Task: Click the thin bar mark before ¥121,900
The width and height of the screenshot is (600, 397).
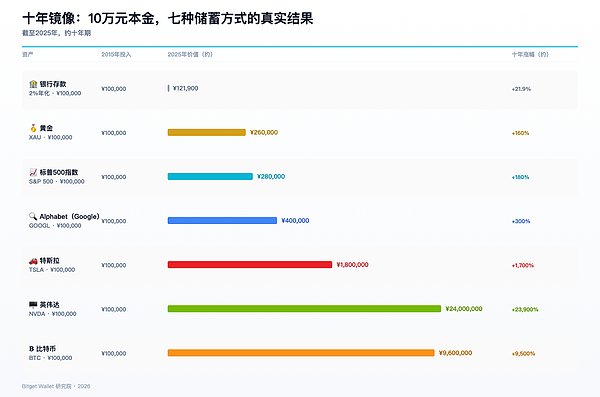Action: tap(168, 88)
